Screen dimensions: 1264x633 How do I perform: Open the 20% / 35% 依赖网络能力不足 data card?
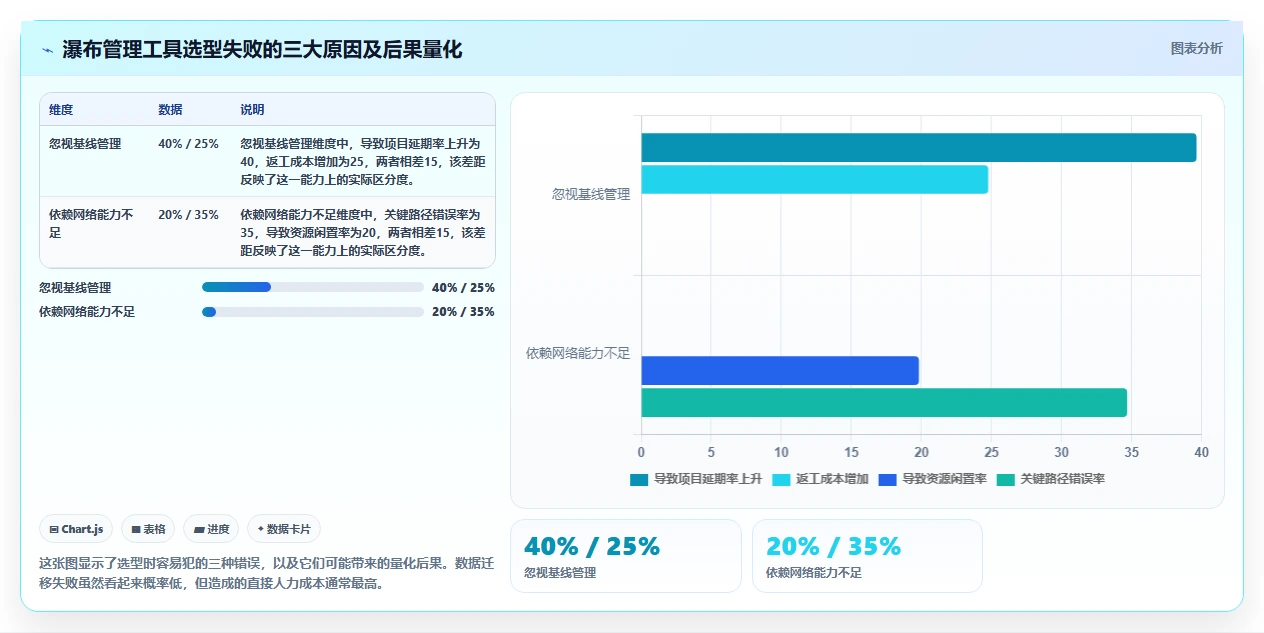pyautogui.click(x=867, y=556)
